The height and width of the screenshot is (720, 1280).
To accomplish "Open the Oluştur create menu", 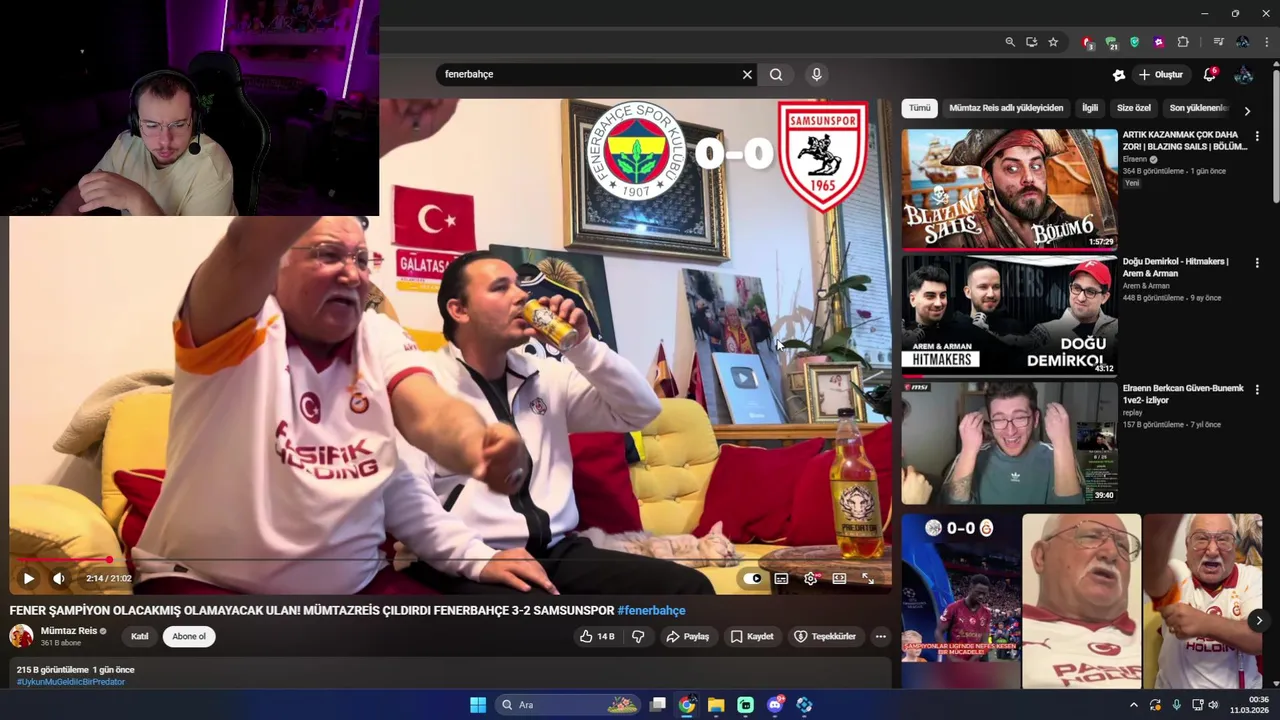I will pyautogui.click(x=1160, y=75).
